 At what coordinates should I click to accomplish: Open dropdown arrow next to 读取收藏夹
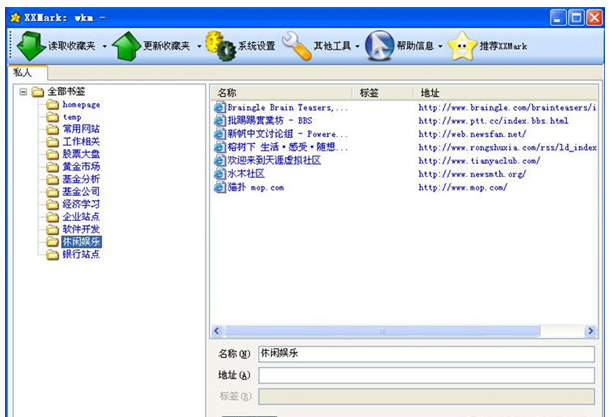tap(104, 47)
